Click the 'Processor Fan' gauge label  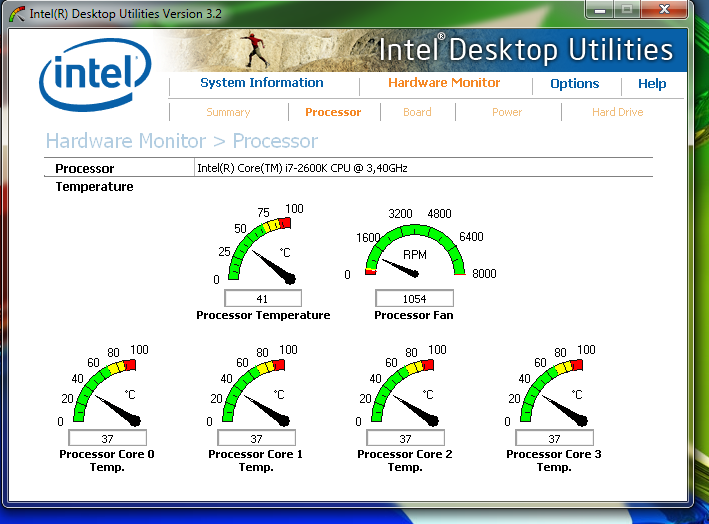[x=414, y=315]
